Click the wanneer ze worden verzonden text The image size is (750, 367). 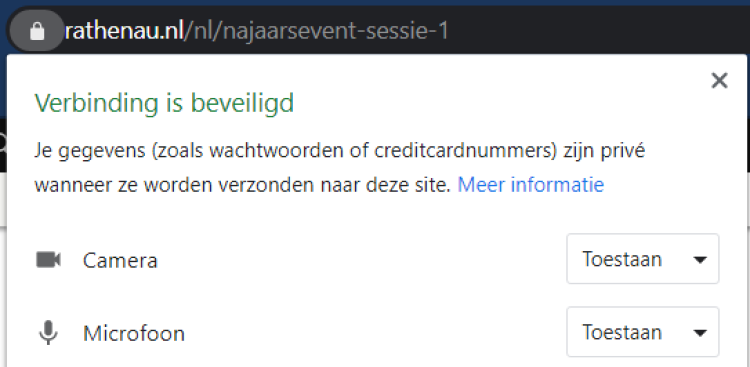(x=243, y=185)
